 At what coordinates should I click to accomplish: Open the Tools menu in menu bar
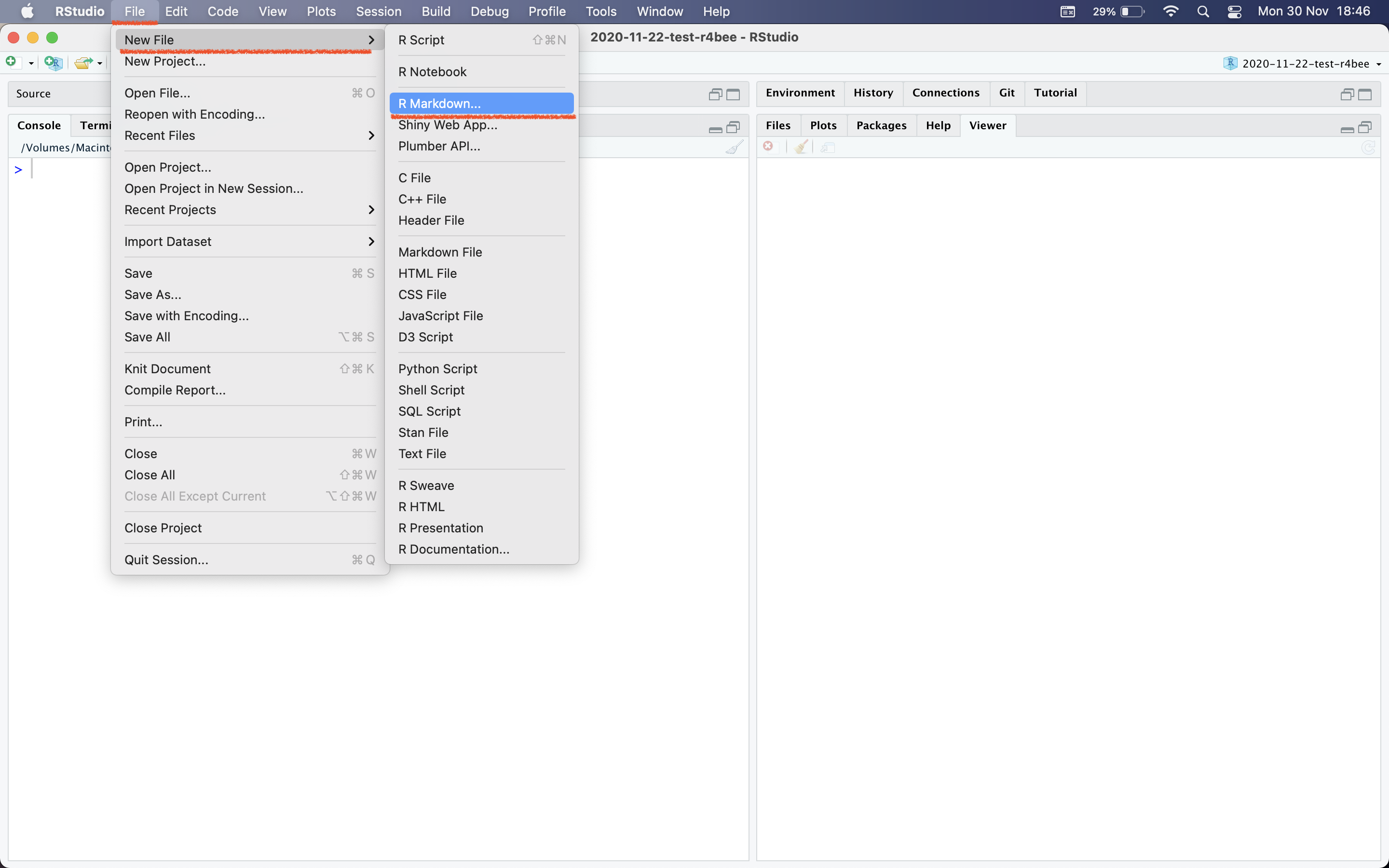point(601,12)
